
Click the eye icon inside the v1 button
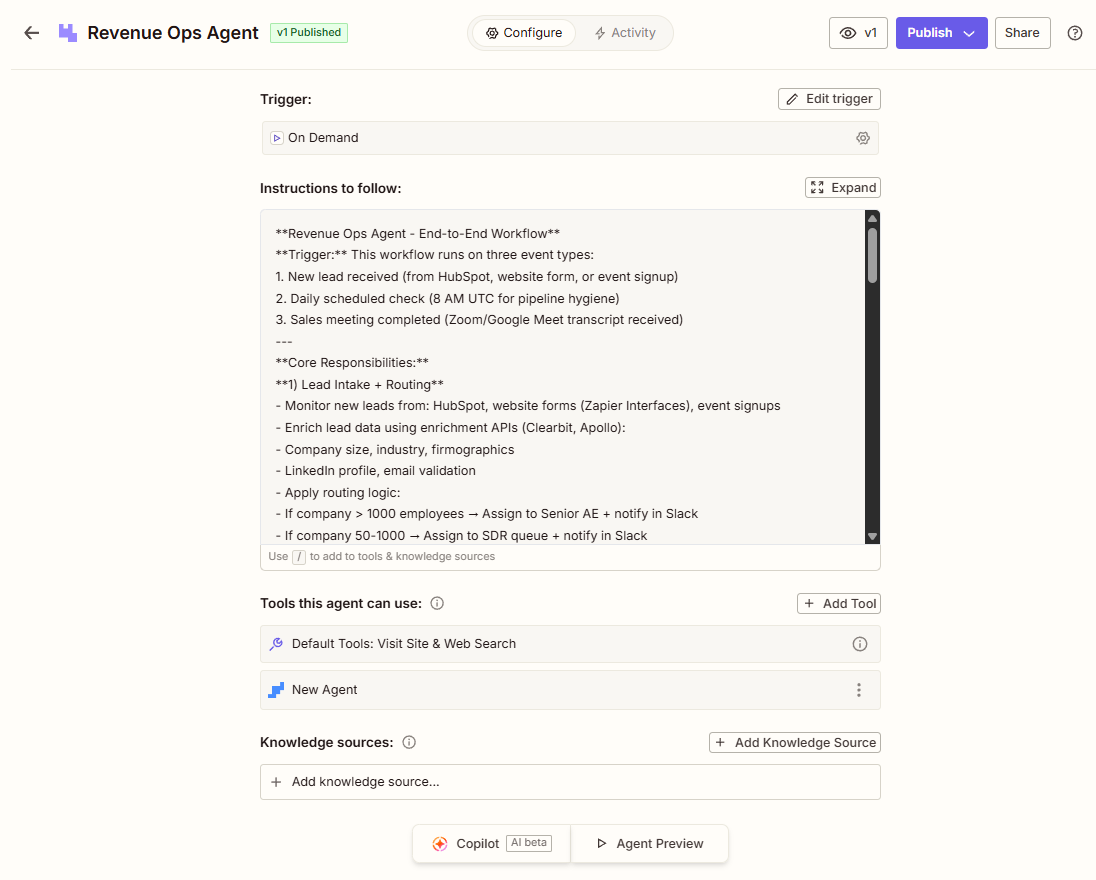(845, 32)
